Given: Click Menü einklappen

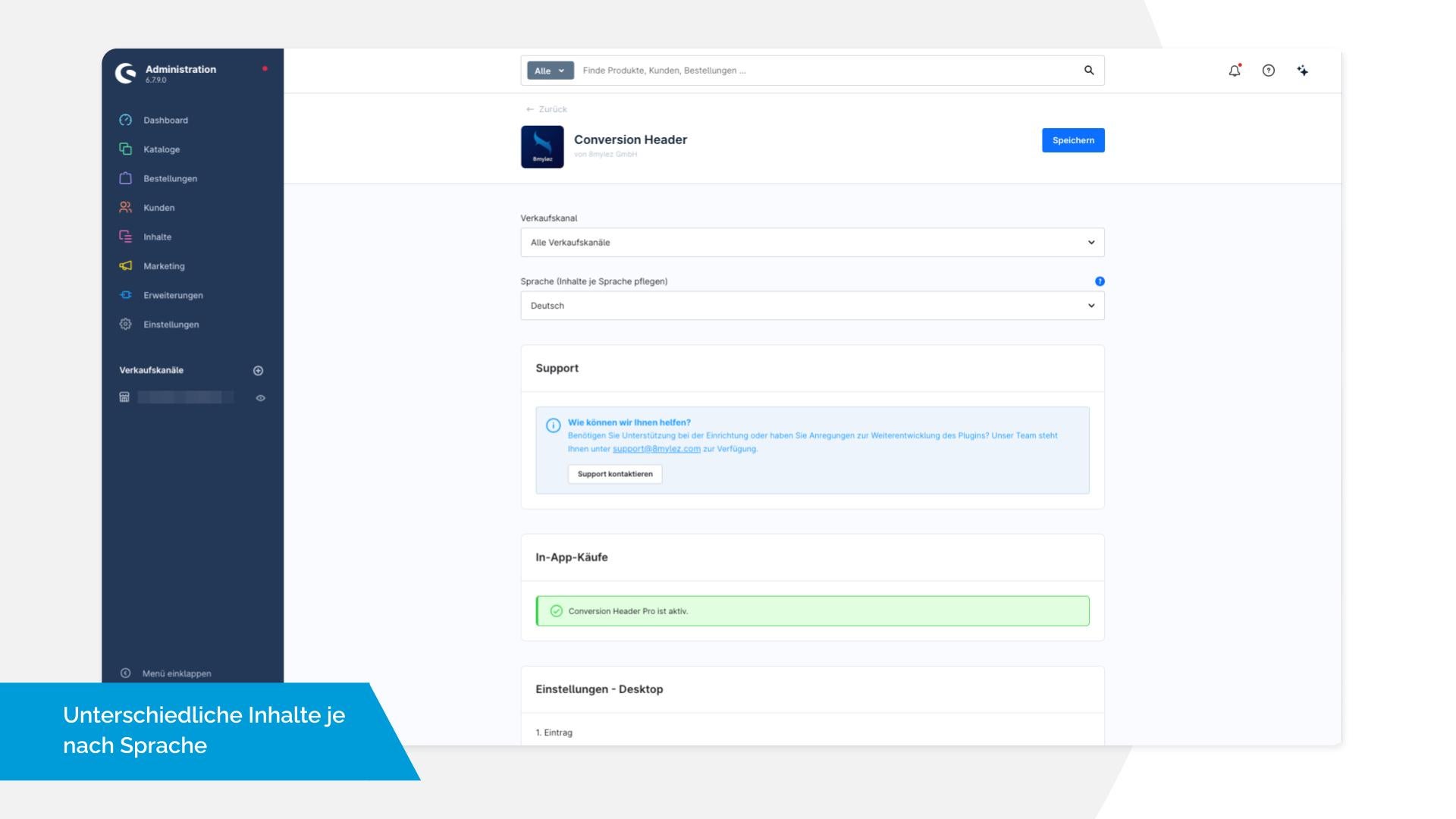Looking at the screenshot, I should coord(177,673).
